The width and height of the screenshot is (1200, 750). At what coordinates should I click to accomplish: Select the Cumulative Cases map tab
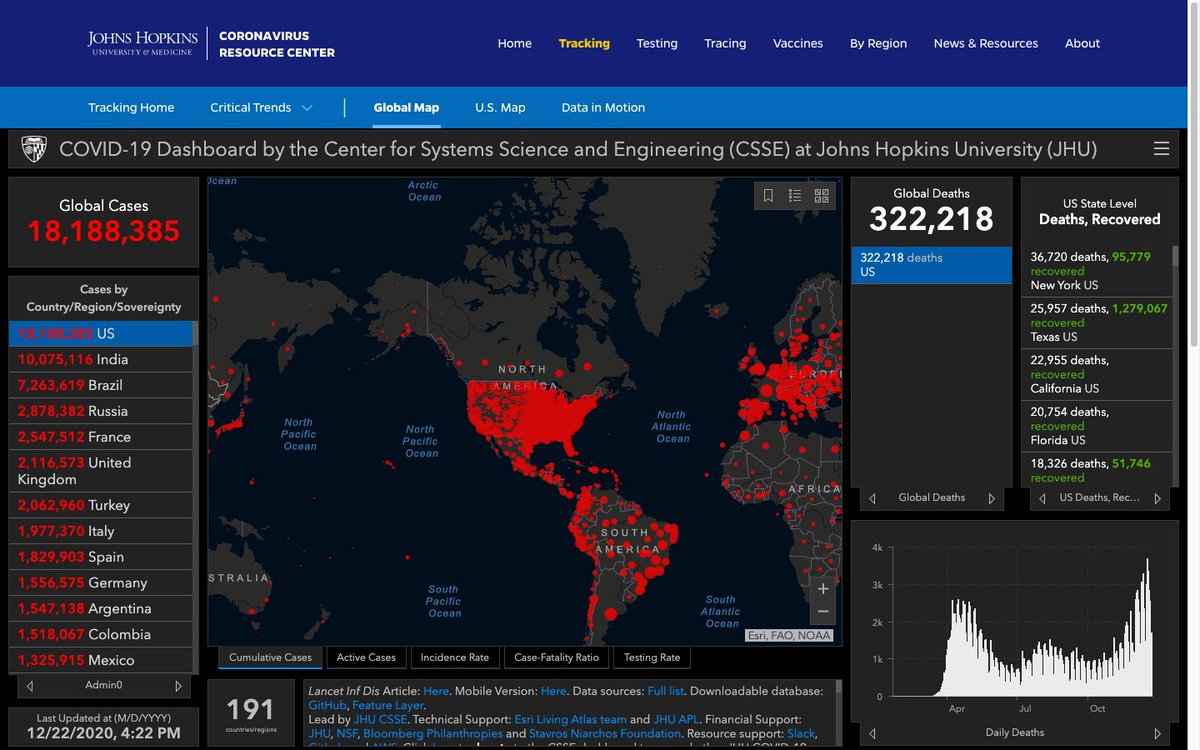(x=270, y=657)
